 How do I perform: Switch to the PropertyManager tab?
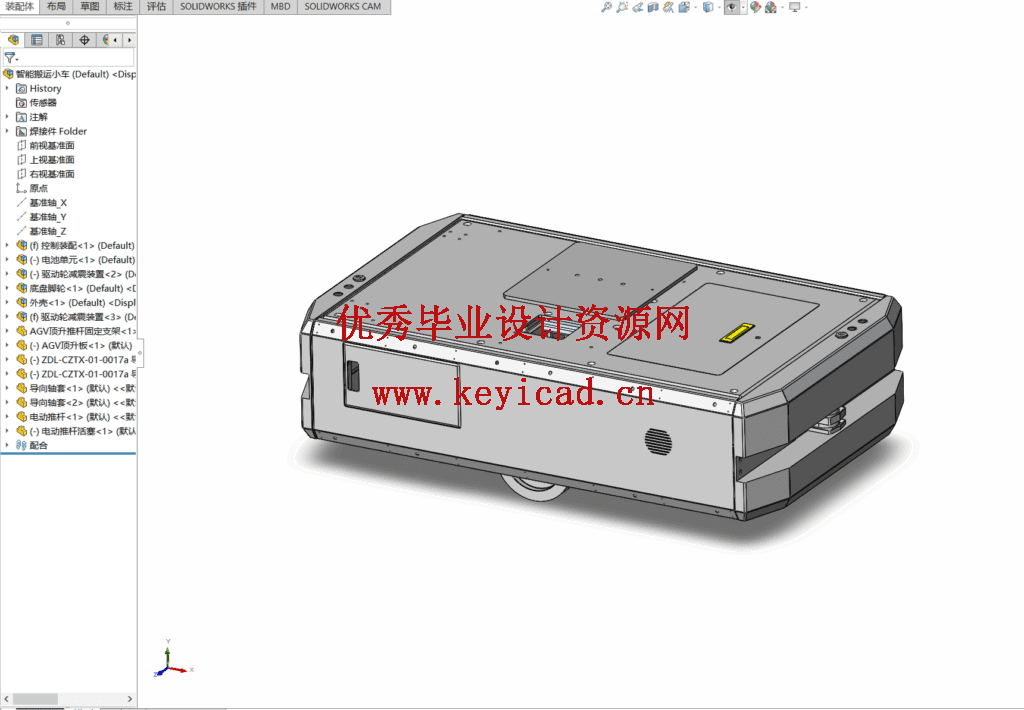[x=37, y=40]
